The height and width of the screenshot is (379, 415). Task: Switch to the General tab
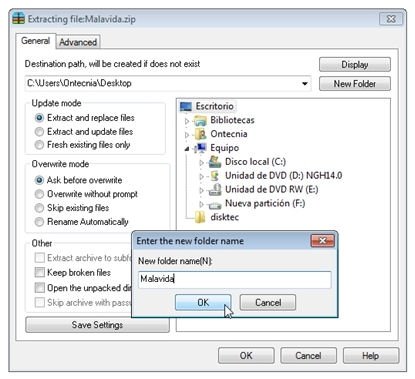tap(36, 41)
